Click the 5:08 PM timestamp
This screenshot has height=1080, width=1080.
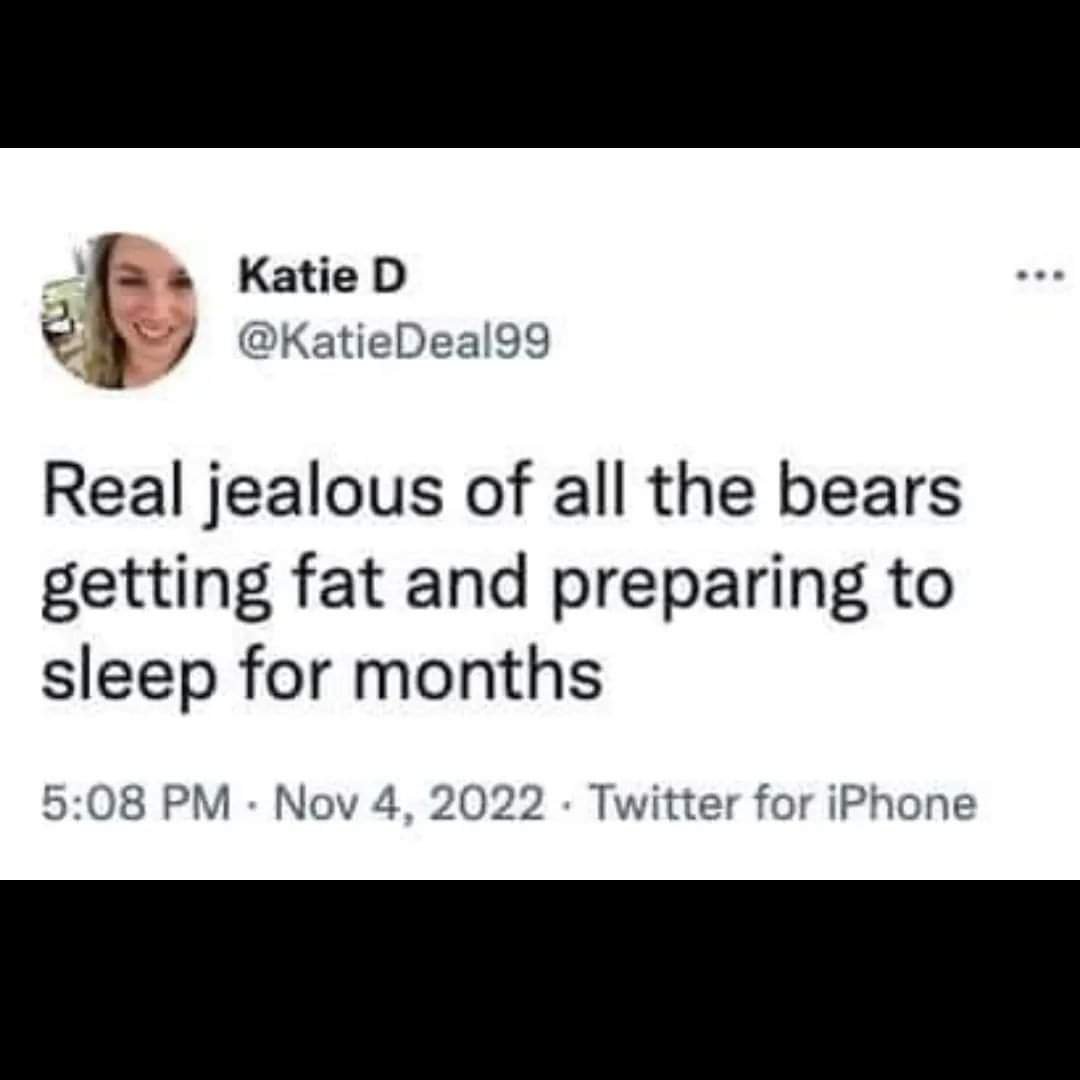[x=136, y=804]
